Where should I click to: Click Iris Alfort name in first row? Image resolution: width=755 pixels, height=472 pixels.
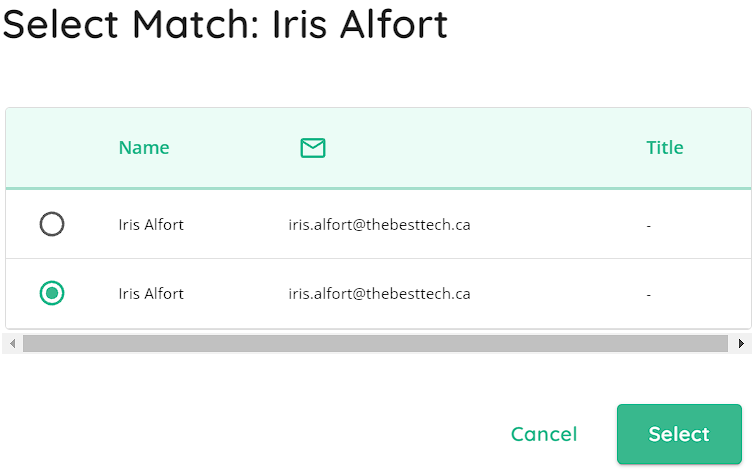click(x=151, y=224)
